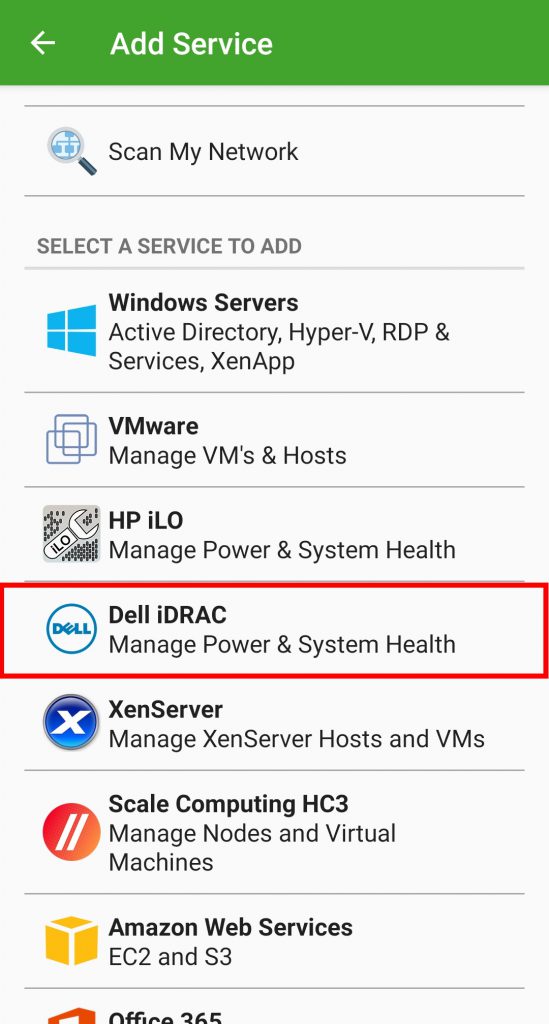Tap the Windows logo icon
The height and width of the screenshot is (1024, 549).
(72, 330)
